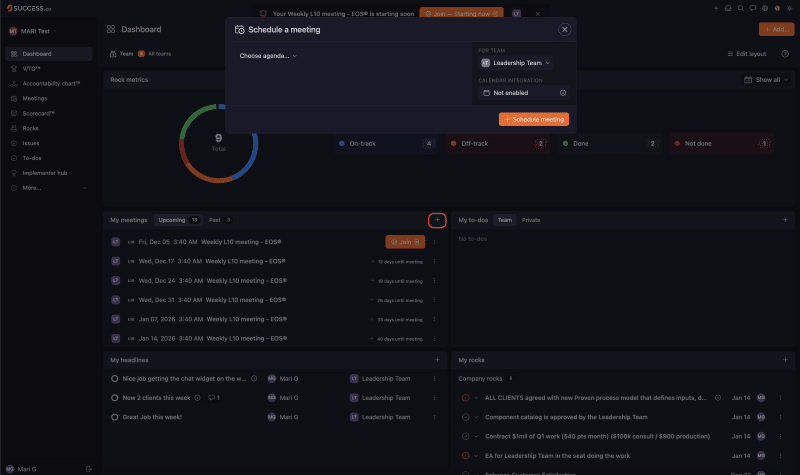
Task: Open options menu for Fri, Dec 05 meeting
Action: click(434, 242)
